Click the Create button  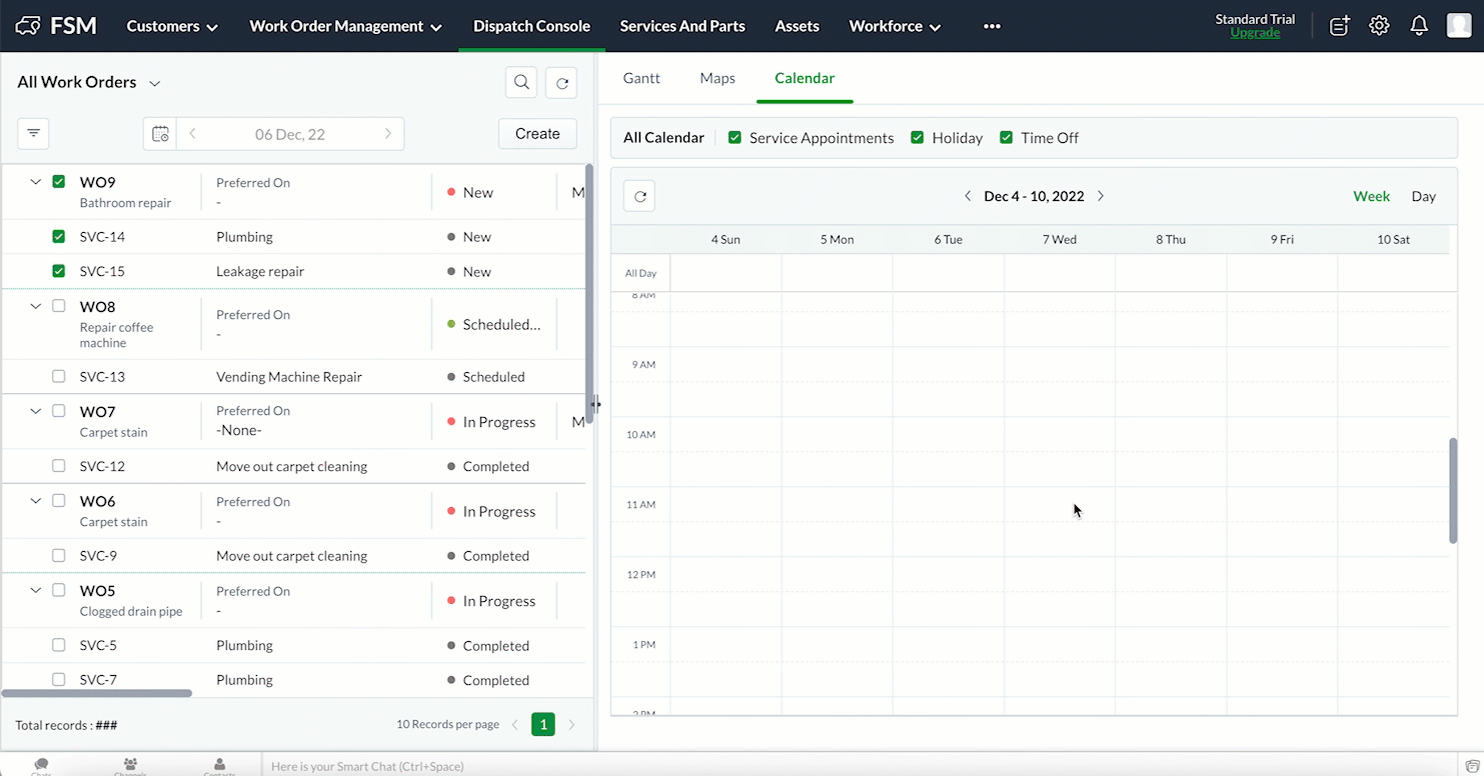(537, 134)
